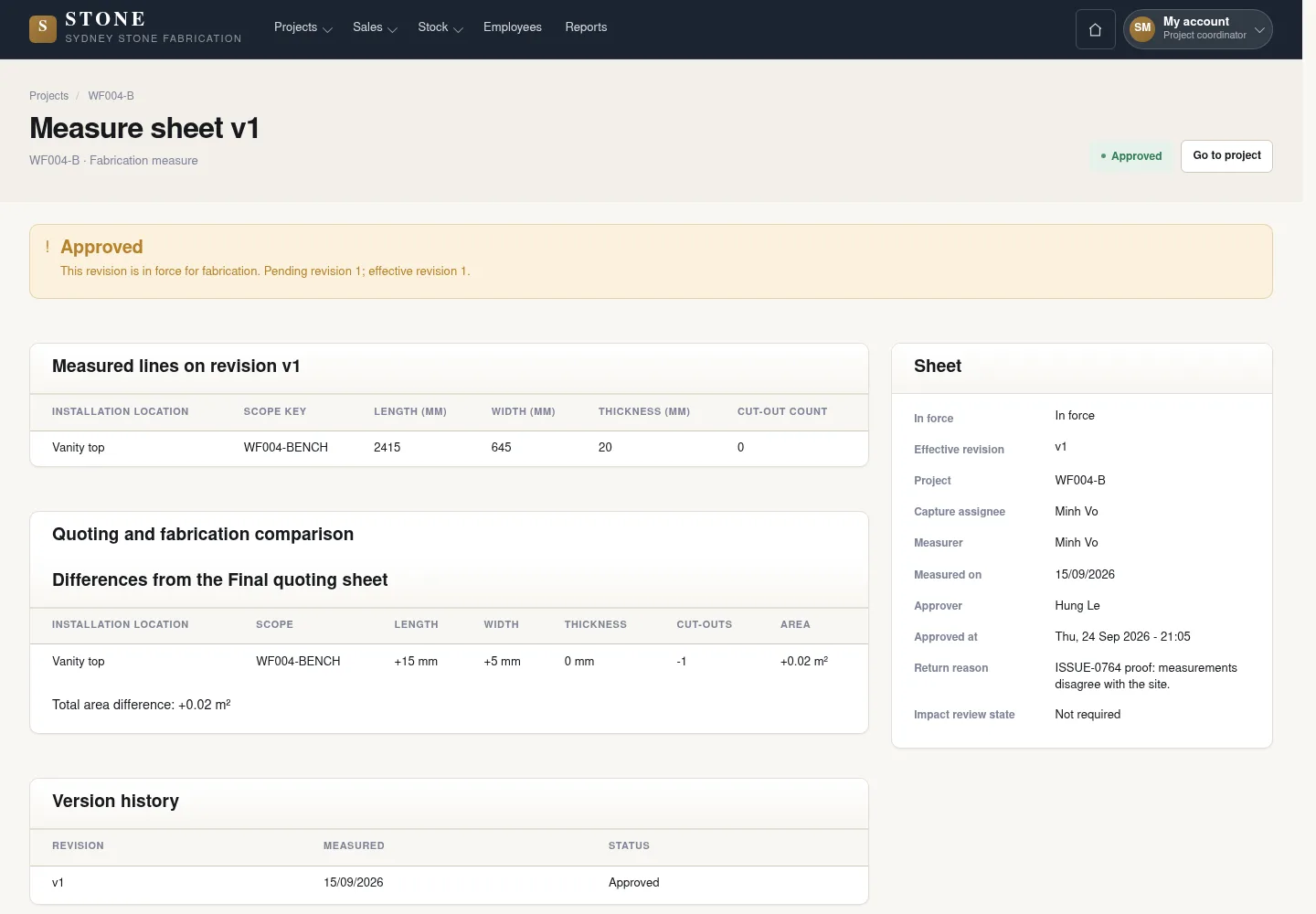Viewport: 1316px width, 914px height.
Task: Click the Impact review state 'Not required'
Action: [x=1088, y=715]
